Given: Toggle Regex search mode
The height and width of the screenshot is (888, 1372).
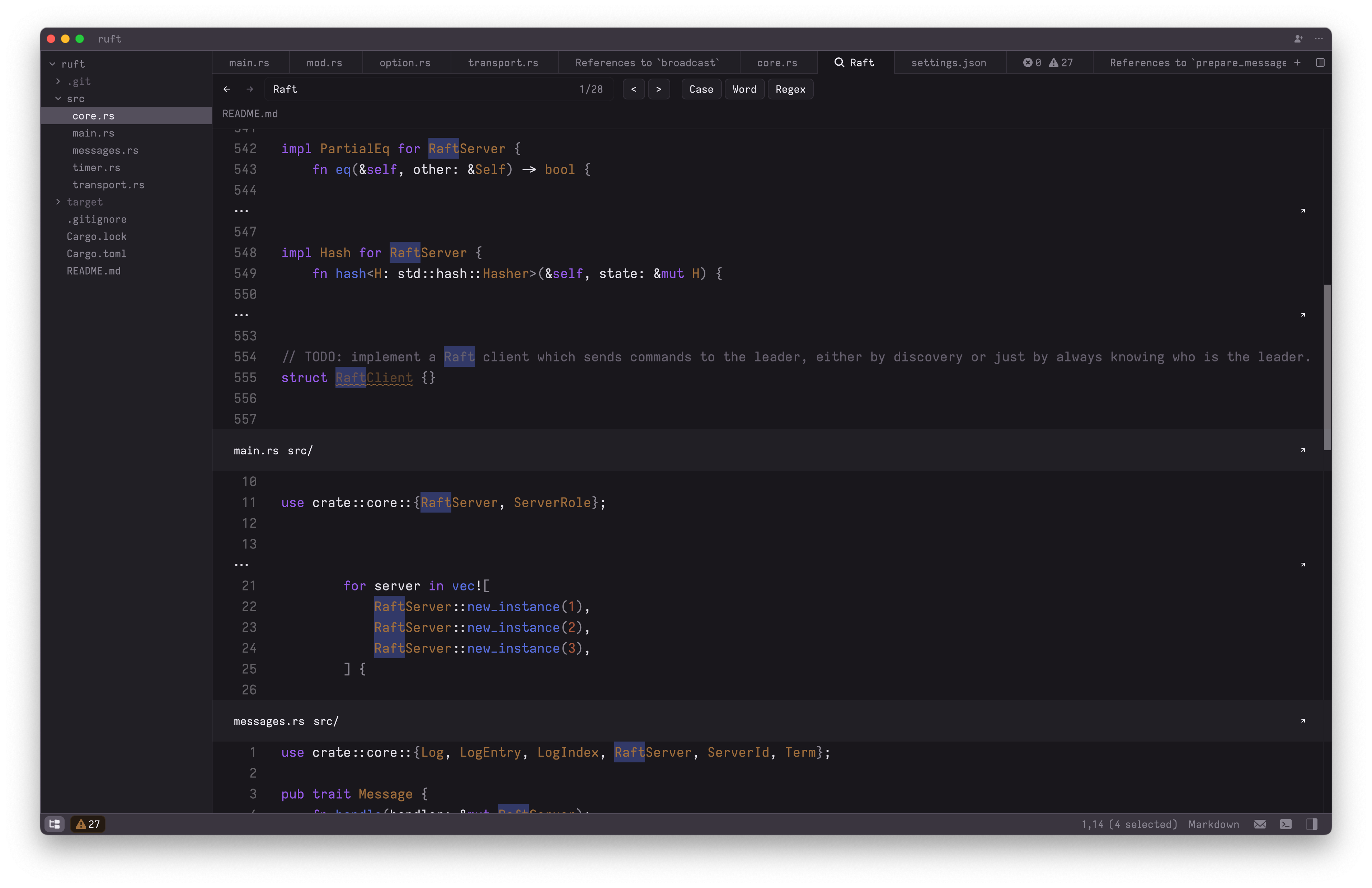Looking at the screenshot, I should coord(790,89).
